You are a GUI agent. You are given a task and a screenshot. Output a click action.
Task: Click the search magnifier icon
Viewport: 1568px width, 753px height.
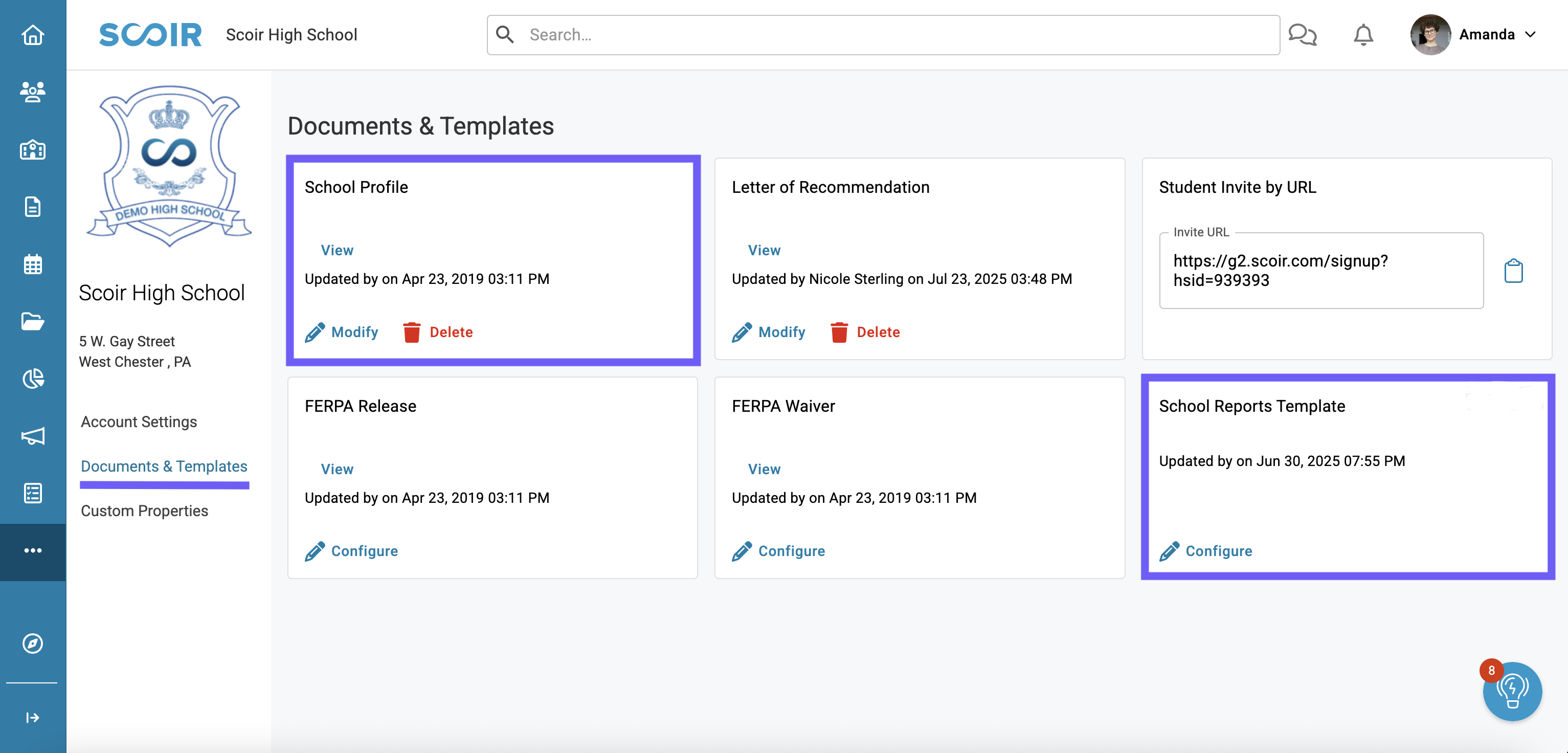tap(505, 35)
